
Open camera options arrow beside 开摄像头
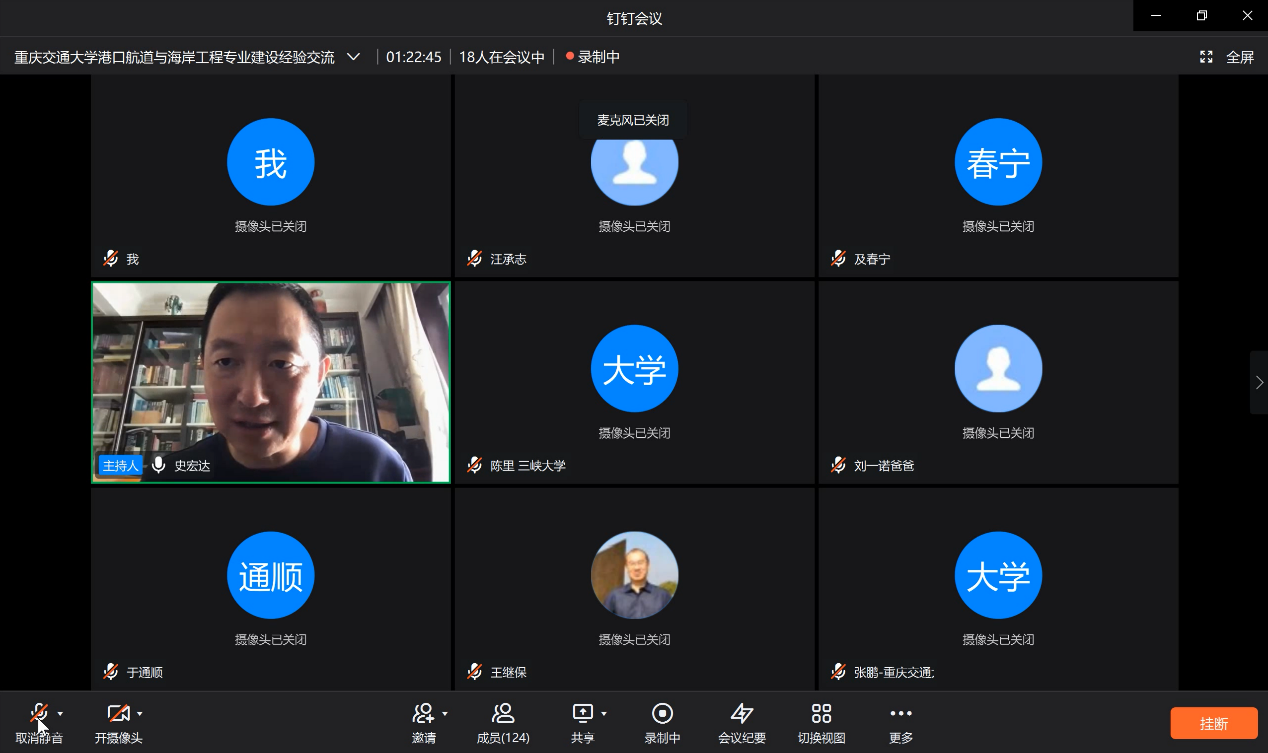pos(140,714)
